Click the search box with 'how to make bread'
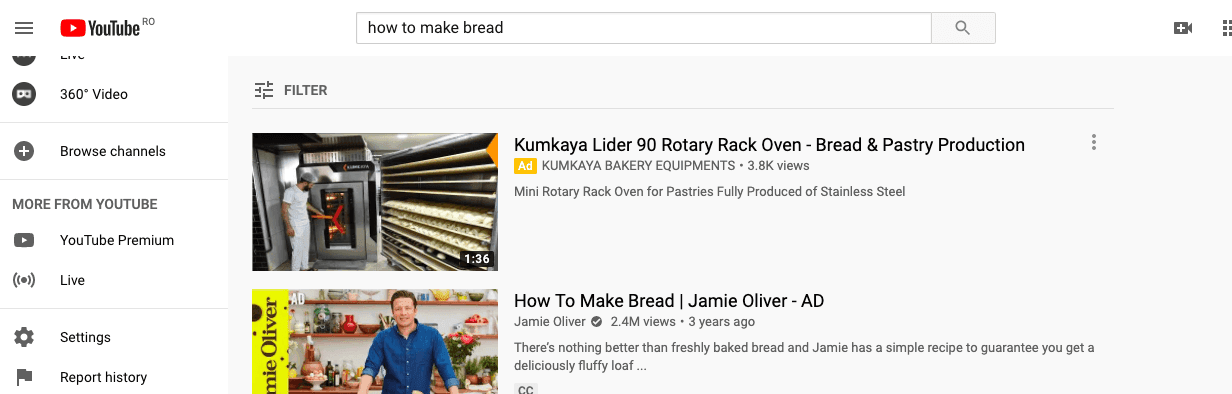Screen dimensions: 1232x394 click(644, 28)
